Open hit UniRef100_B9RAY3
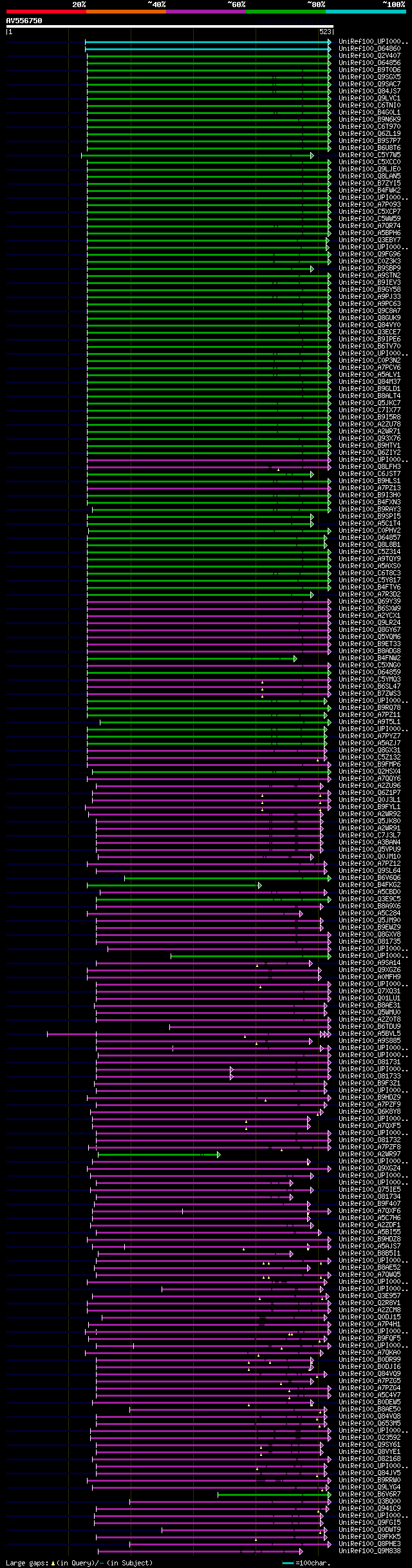 (x=370, y=509)
